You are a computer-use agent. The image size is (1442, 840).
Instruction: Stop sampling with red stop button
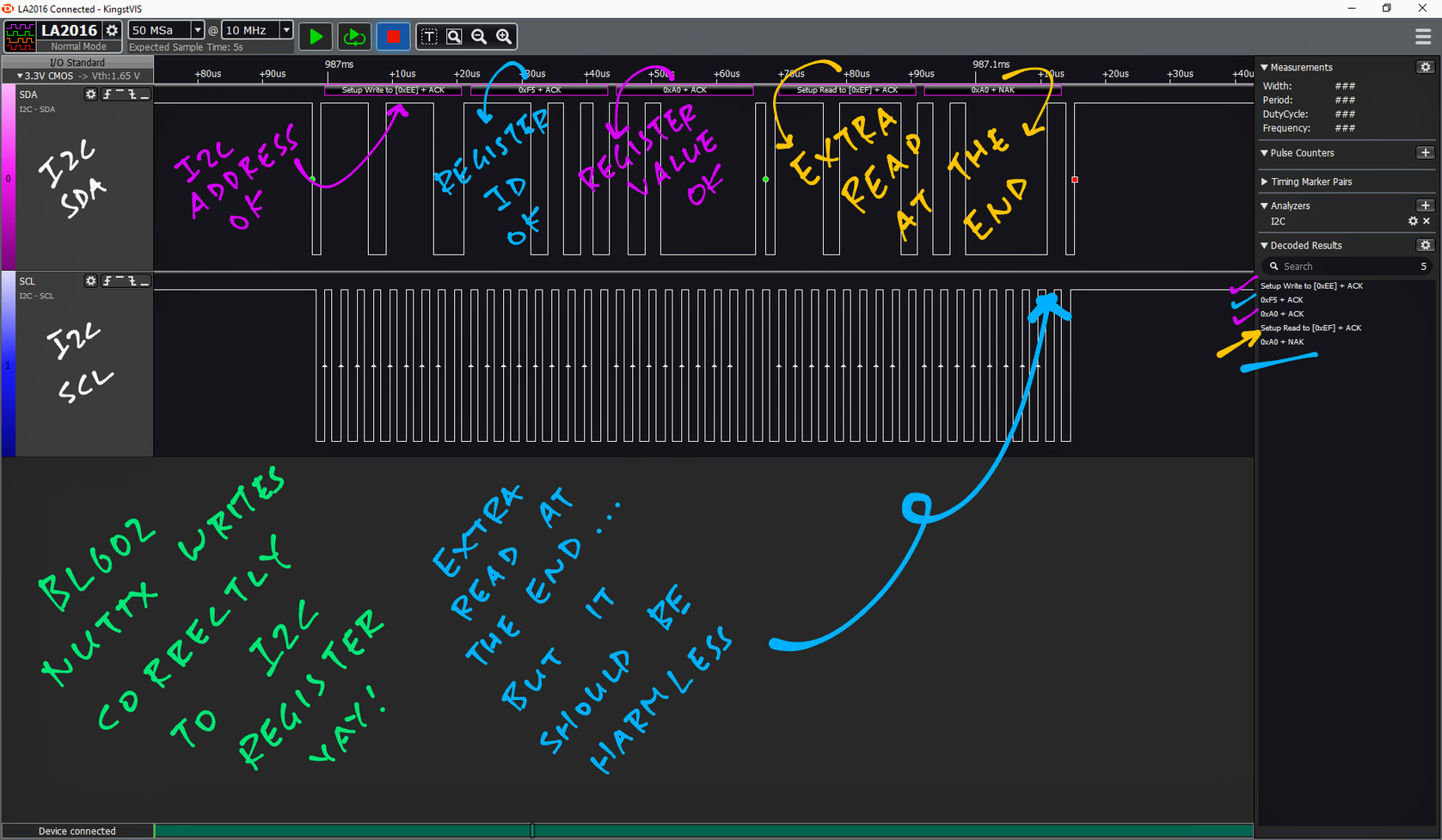[x=393, y=37]
